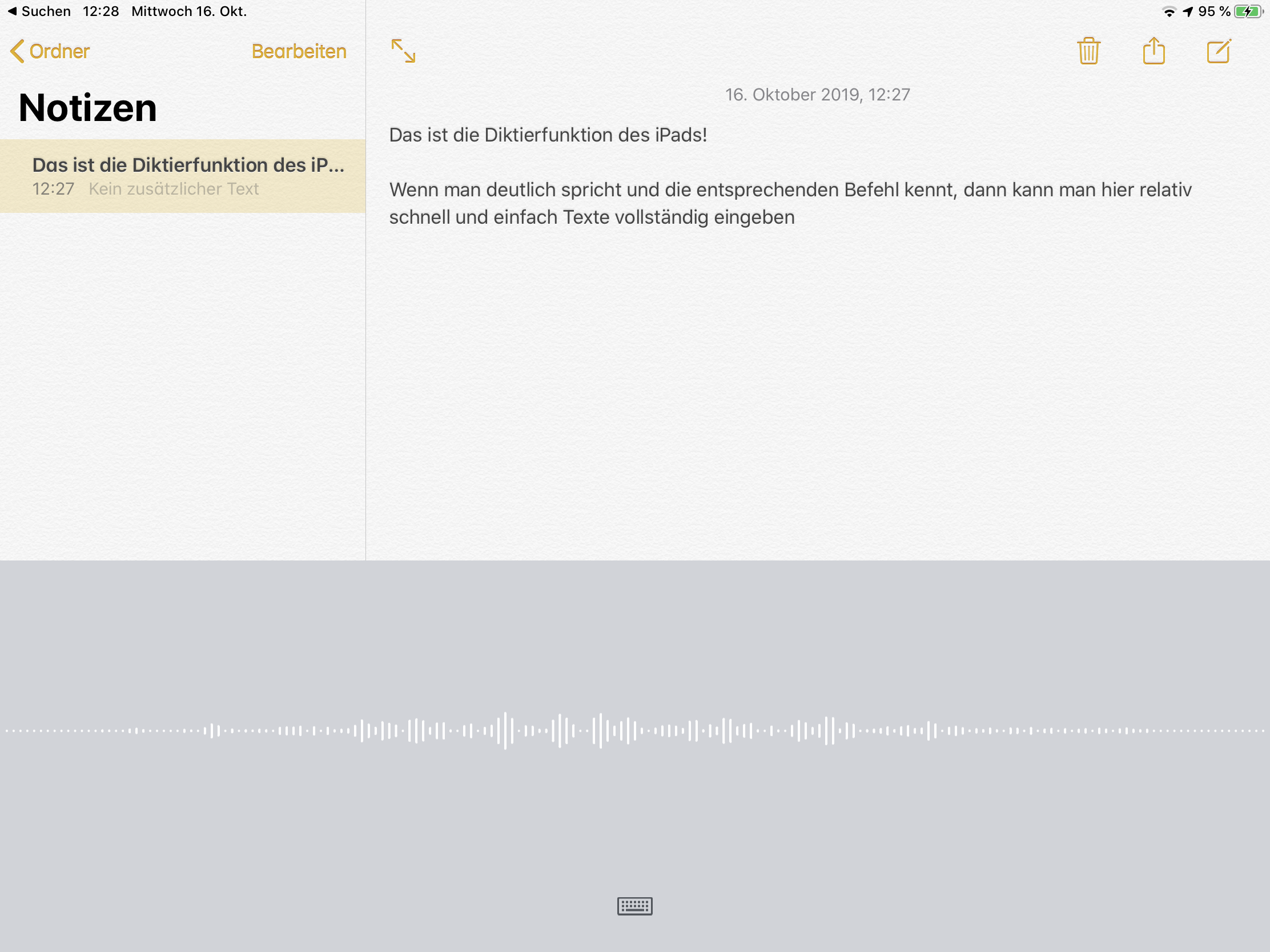Show keyboard using the keyboard icon

click(634, 906)
